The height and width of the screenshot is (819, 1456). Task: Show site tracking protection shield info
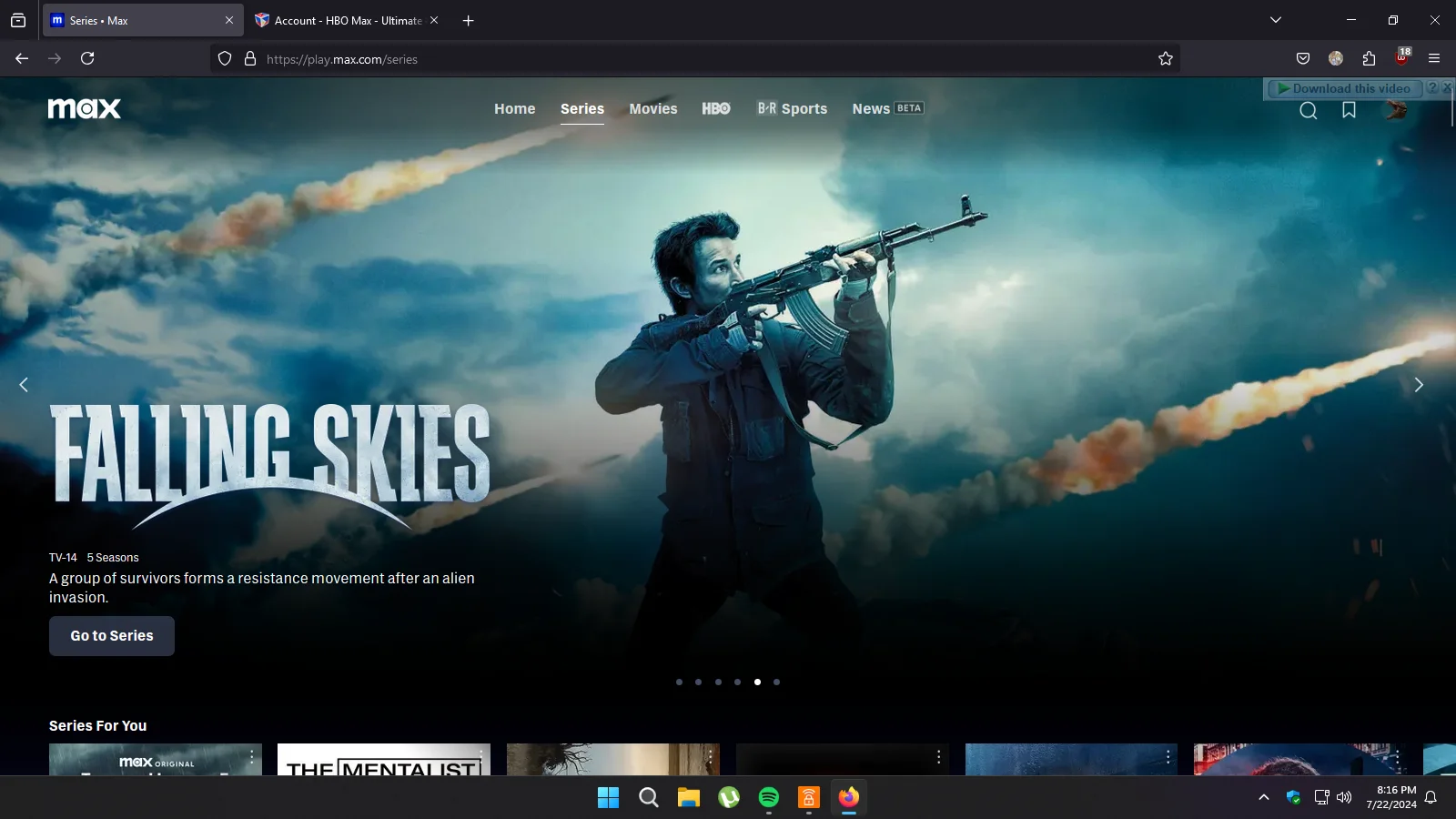pos(225,58)
